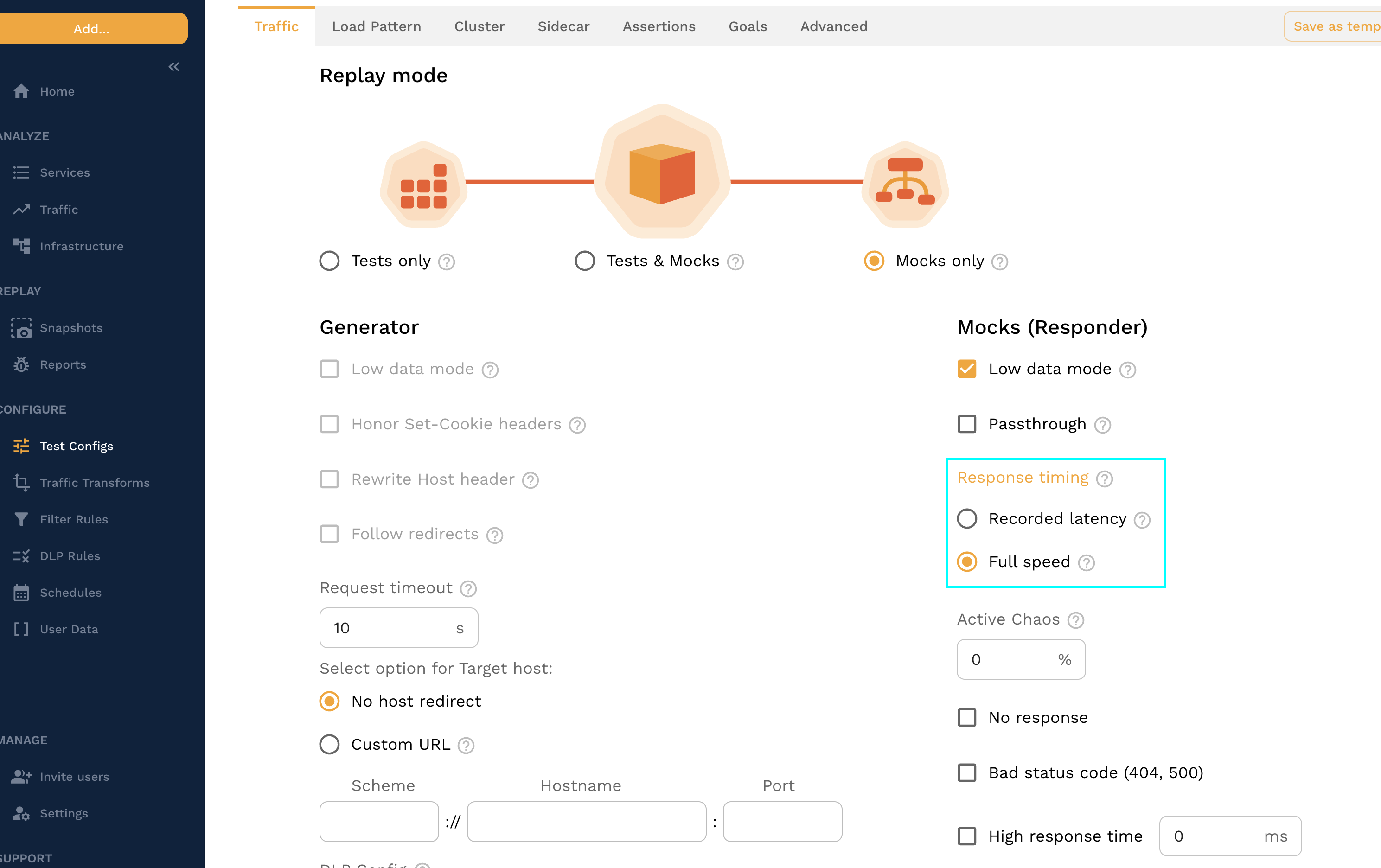1381x868 pixels.
Task: Enable the Passthrough checkbox
Action: coord(966,424)
